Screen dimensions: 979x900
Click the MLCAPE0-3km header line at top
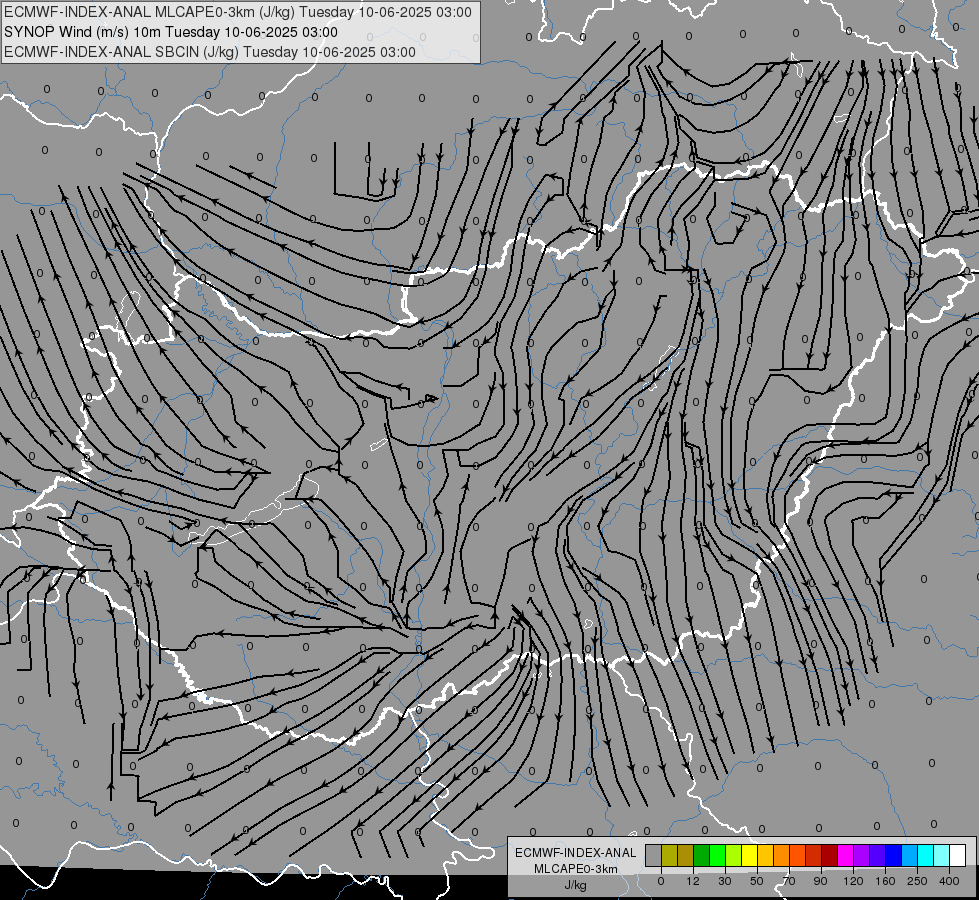tap(238, 12)
